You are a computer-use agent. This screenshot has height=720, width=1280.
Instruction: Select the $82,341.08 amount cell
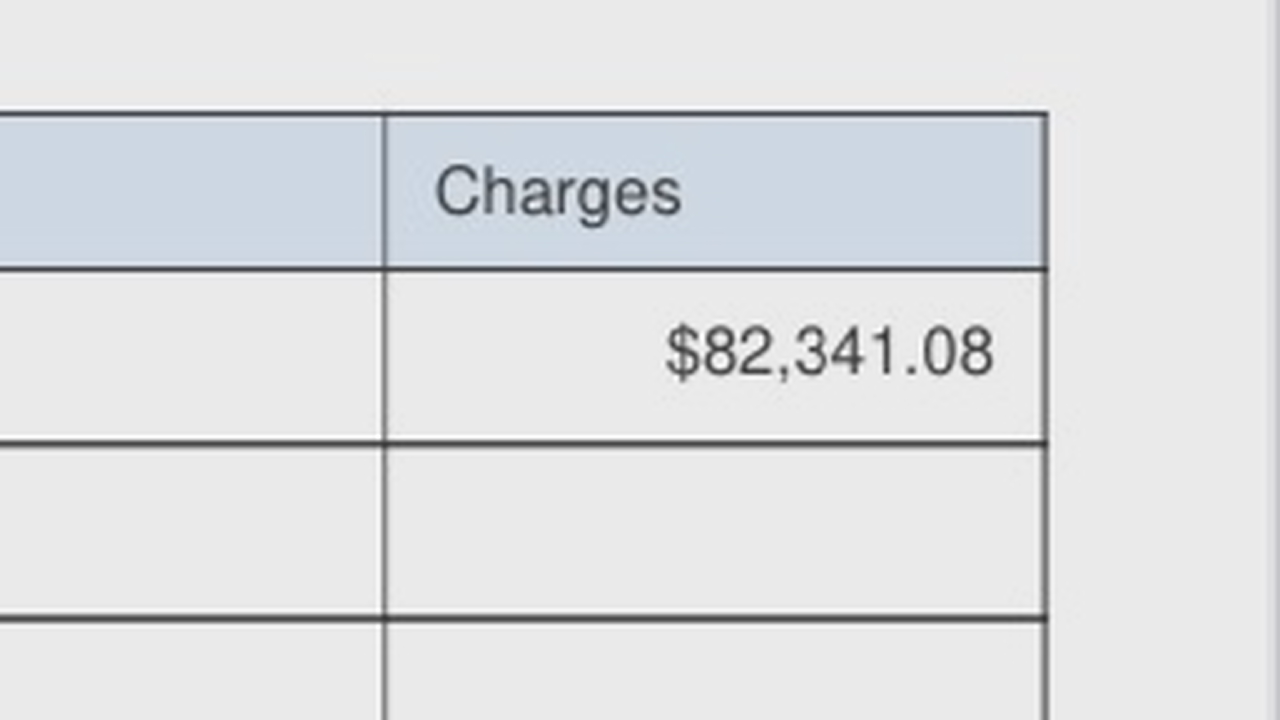715,356
